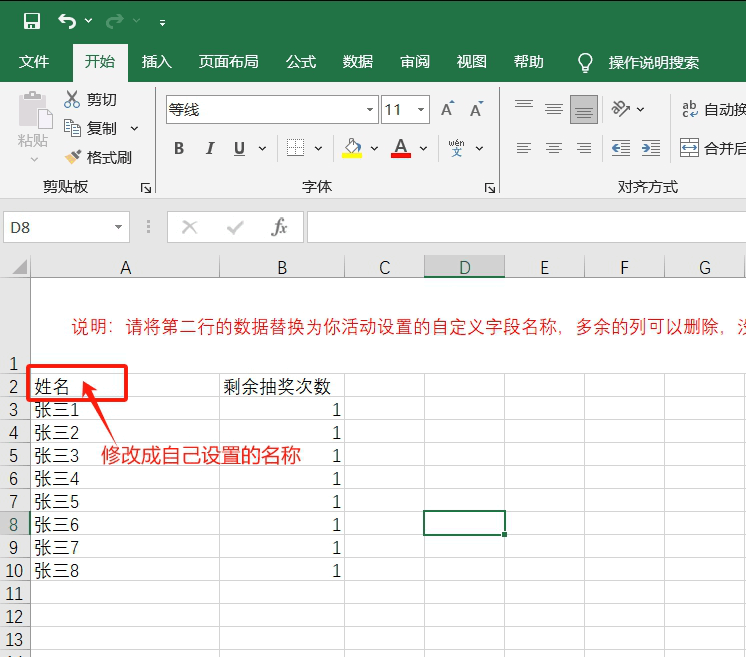Click the 复制 button
The height and width of the screenshot is (657, 746).
tap(90, 128)
